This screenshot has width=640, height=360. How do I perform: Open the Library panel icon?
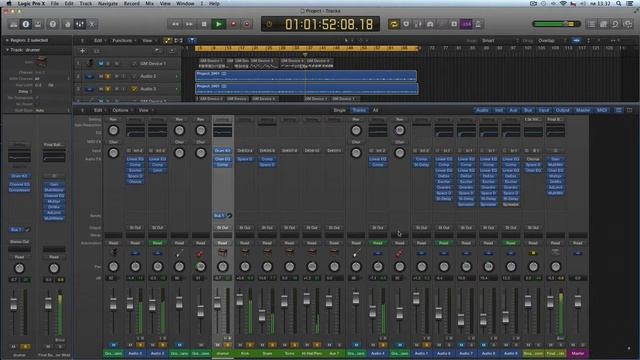coord(13,24)
